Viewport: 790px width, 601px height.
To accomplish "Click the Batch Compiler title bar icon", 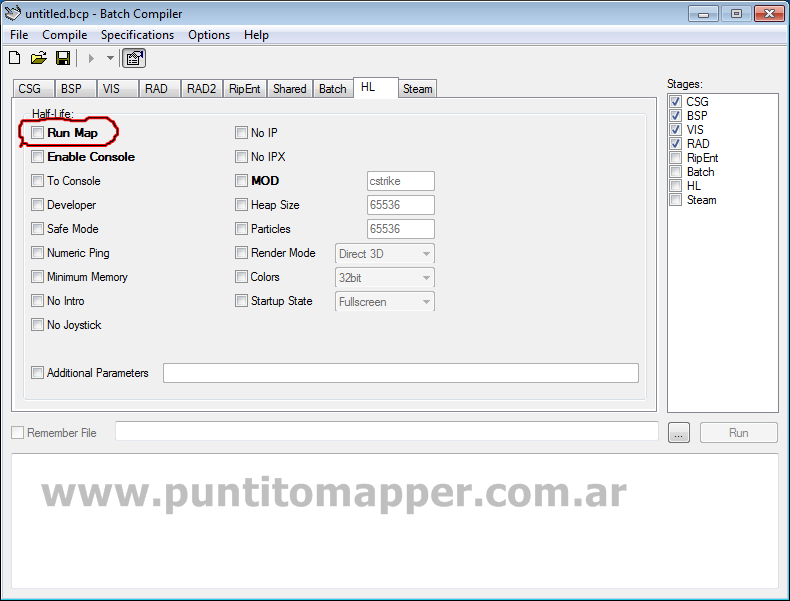I will [x=13, y=13].
